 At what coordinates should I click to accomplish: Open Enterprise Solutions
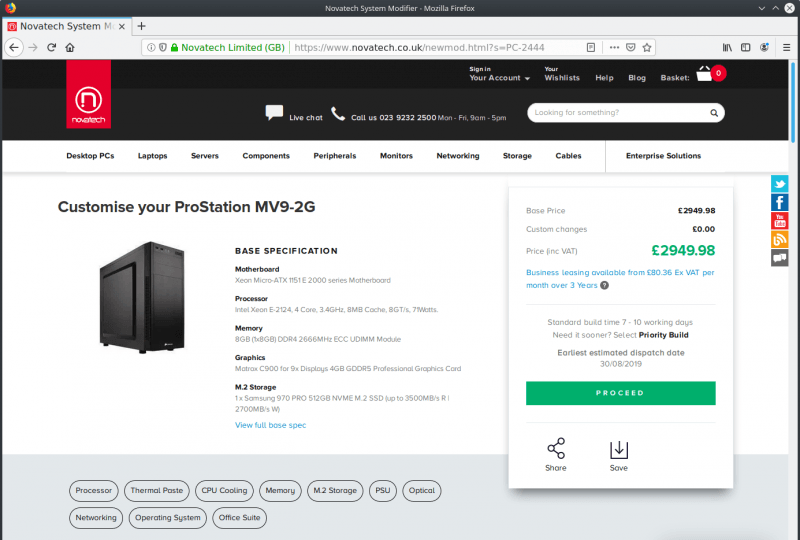click(663, 156)
